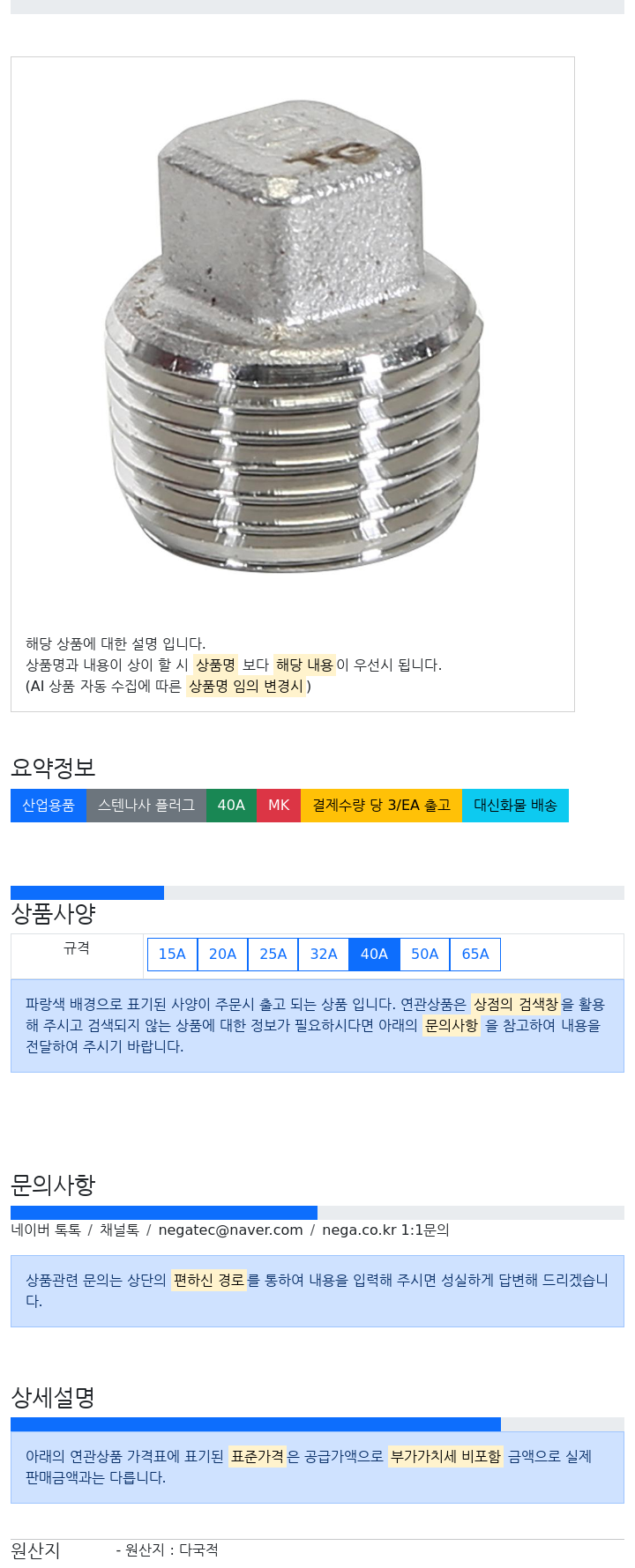Click the selected 40A size button
Image resolution: width=635 pixels, height=1568 pixels.
[x=374, y=954]
